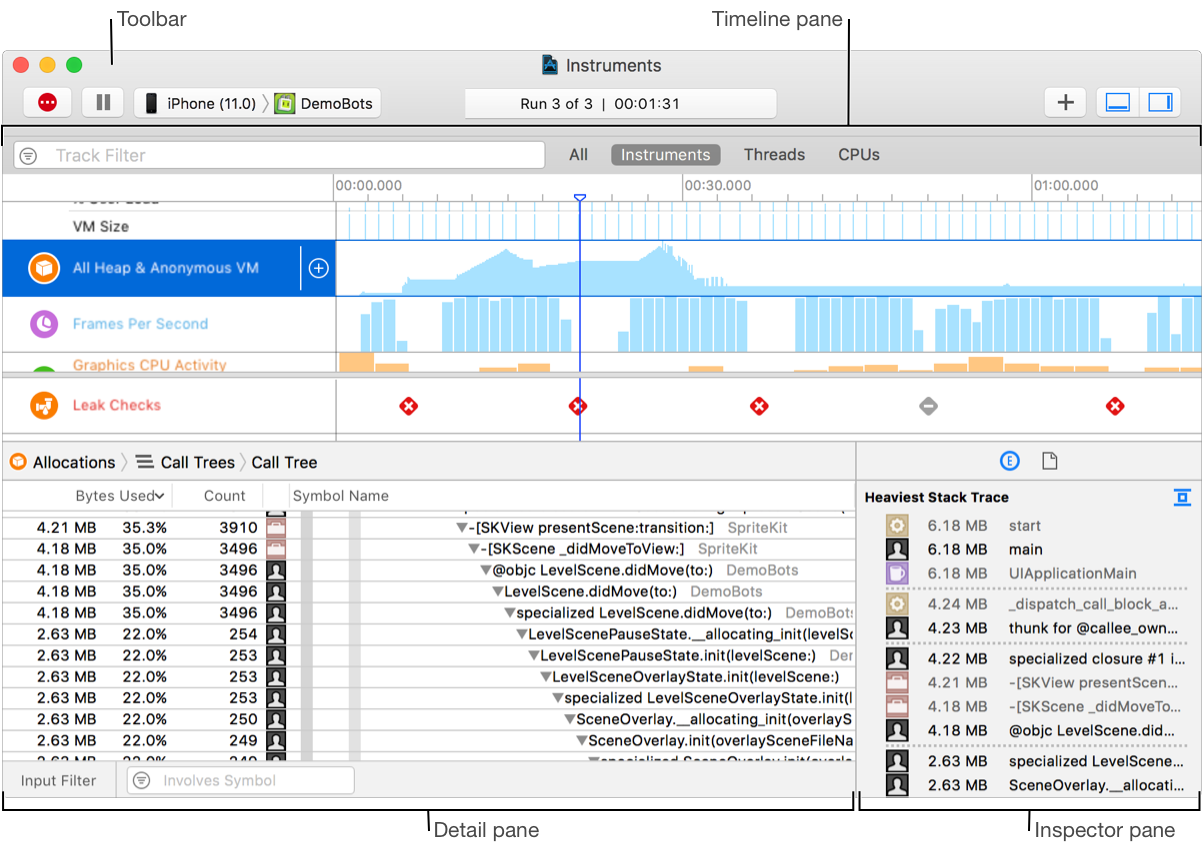The width and height of the screenshot is (1204, 848).
Task: Click the circled plus on All Heap row
Action: 318,267
